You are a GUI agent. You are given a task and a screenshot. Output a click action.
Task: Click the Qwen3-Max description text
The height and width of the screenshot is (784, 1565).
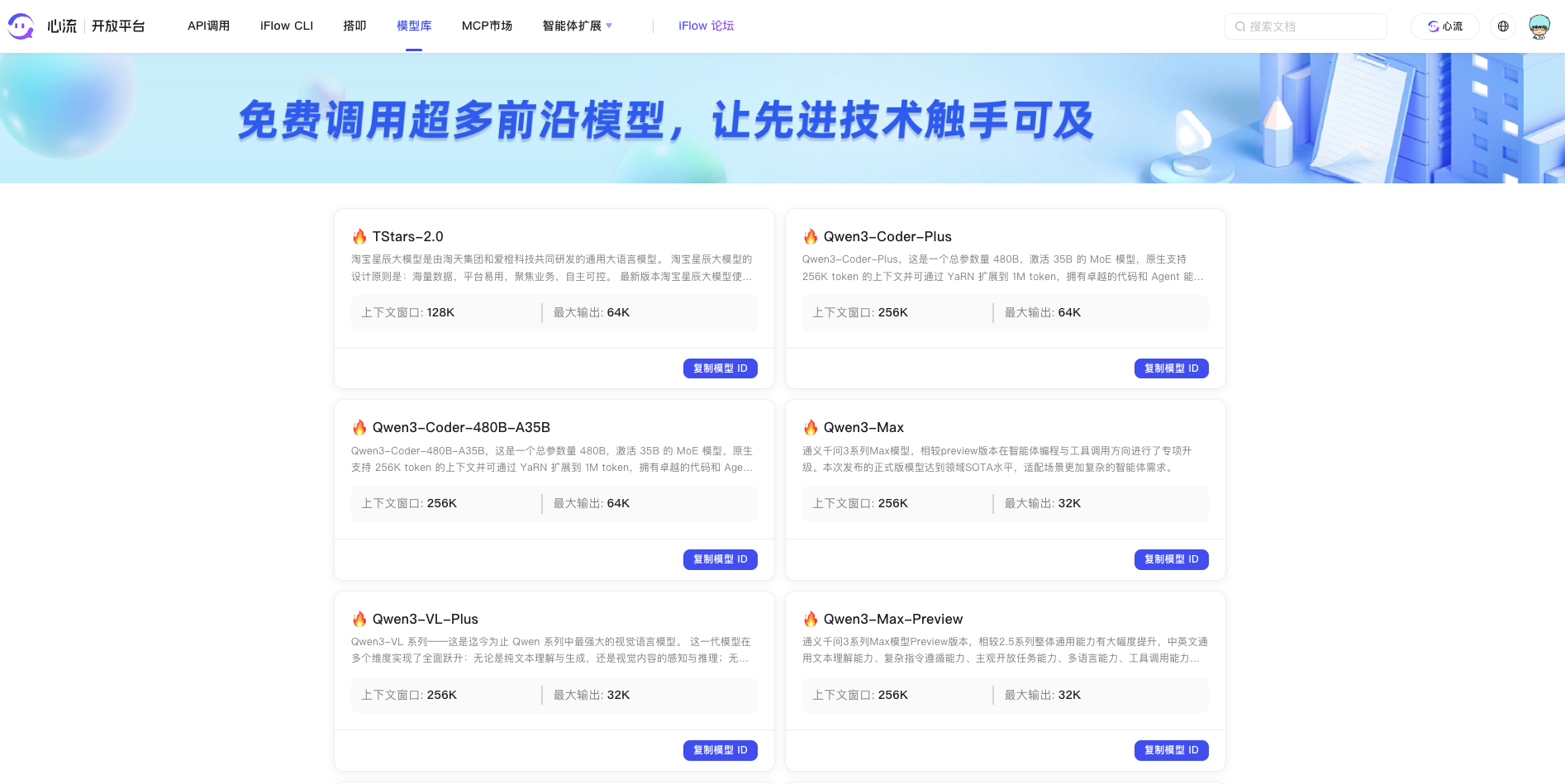[997, 459]
